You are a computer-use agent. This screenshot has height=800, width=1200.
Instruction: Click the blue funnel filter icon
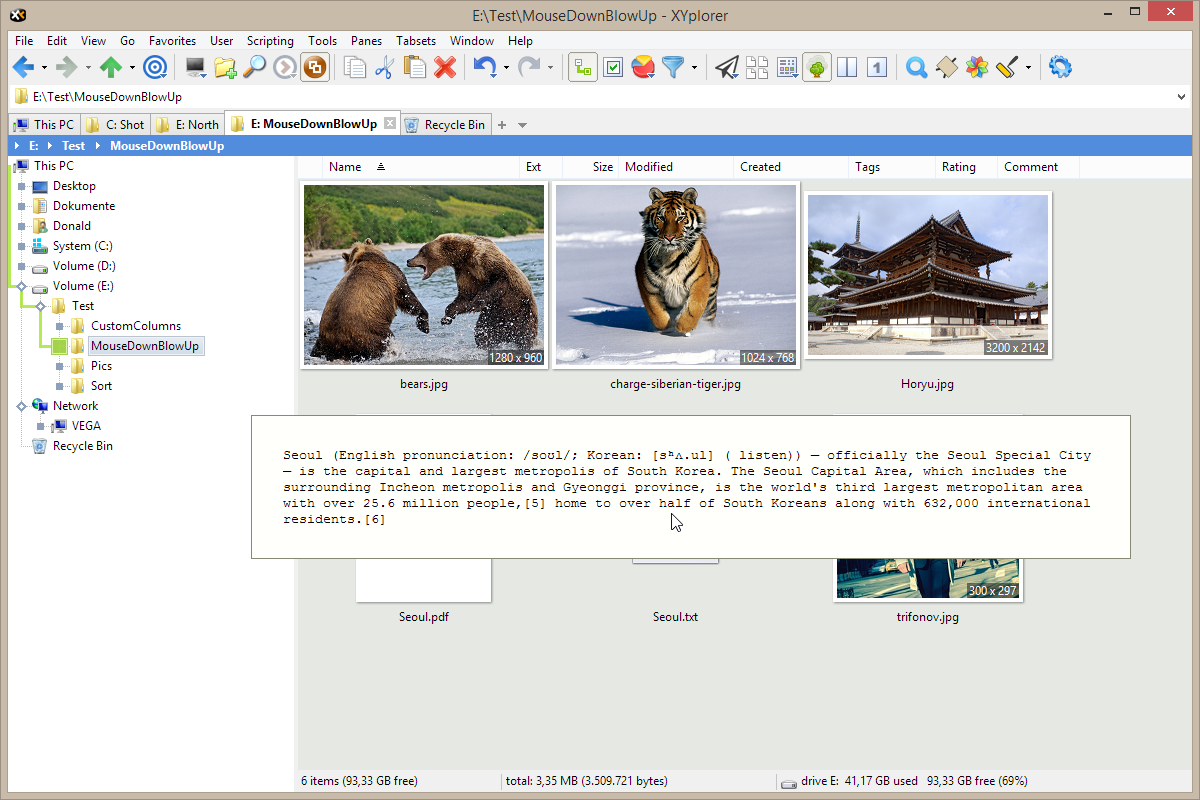[674, 68]
